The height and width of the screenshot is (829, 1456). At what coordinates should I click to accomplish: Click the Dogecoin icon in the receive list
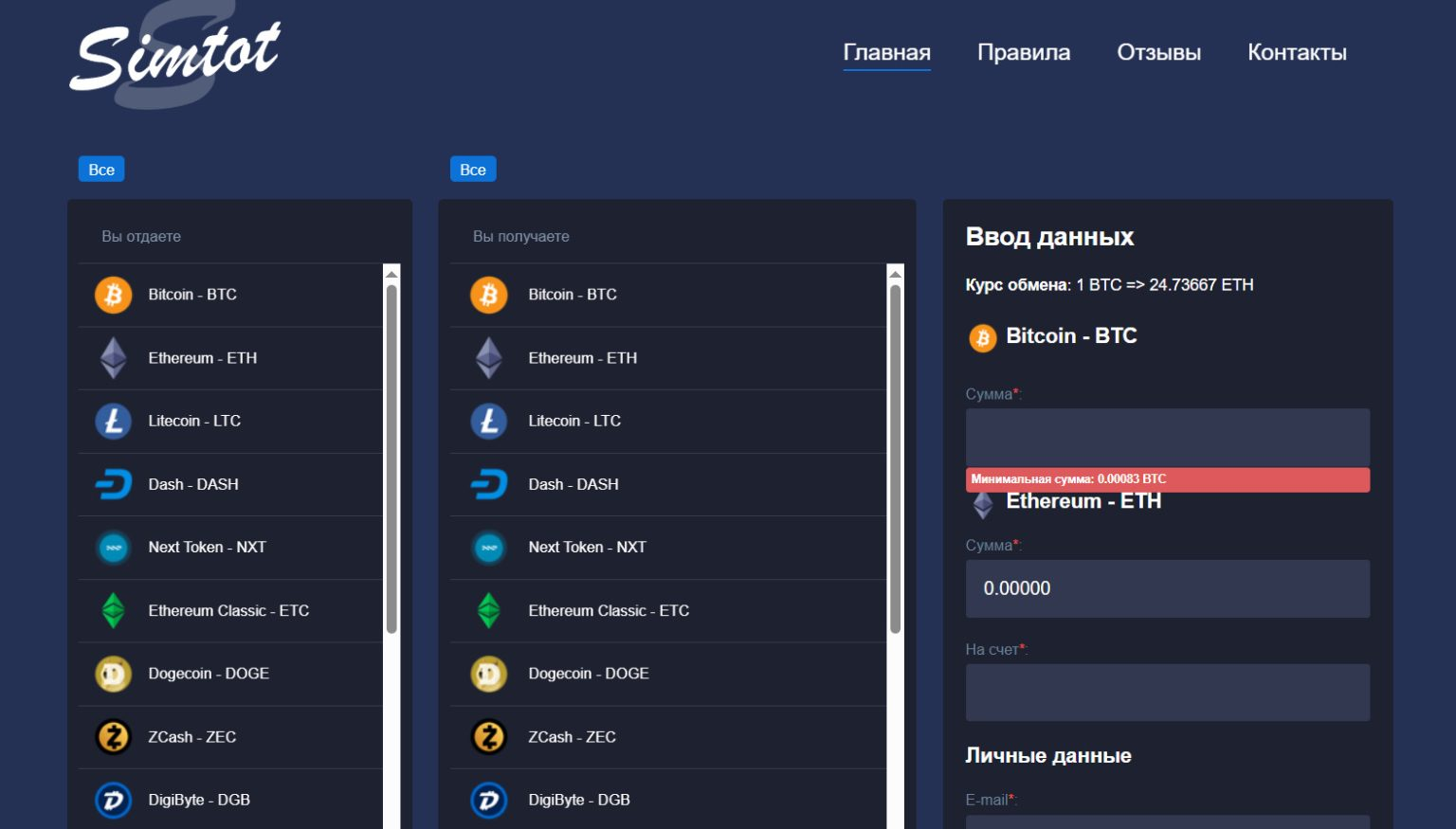[x=489, y=674]
